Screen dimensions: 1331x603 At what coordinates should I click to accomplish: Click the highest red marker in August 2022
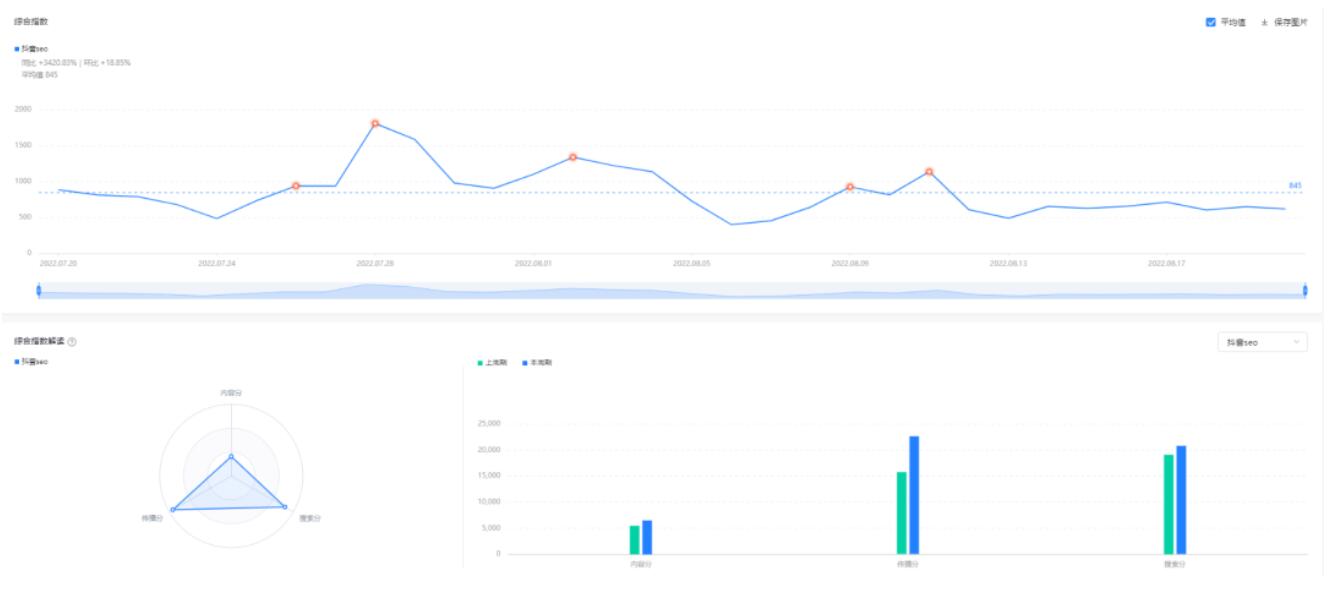573,157
